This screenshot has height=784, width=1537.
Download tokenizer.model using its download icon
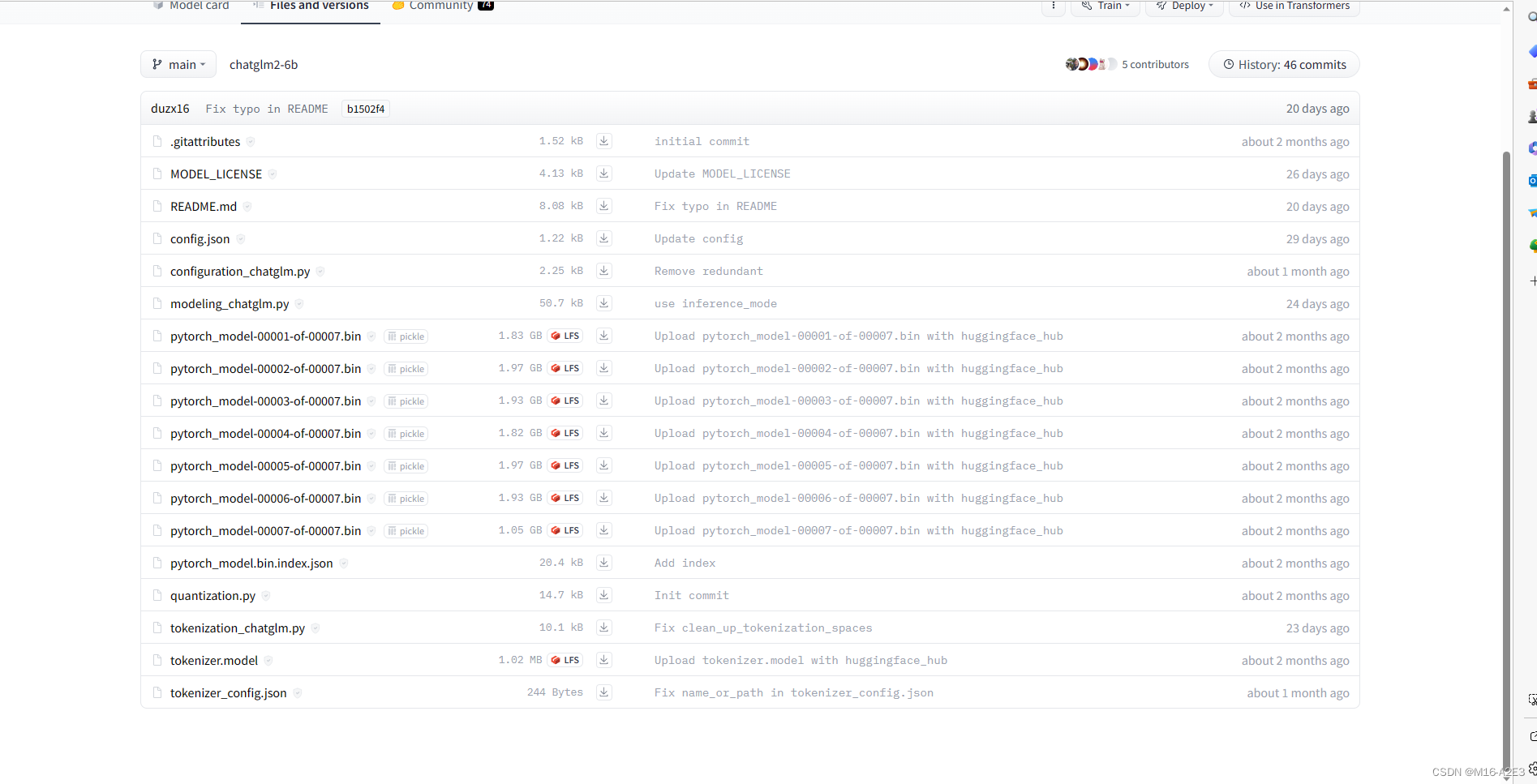pos(603,659)
